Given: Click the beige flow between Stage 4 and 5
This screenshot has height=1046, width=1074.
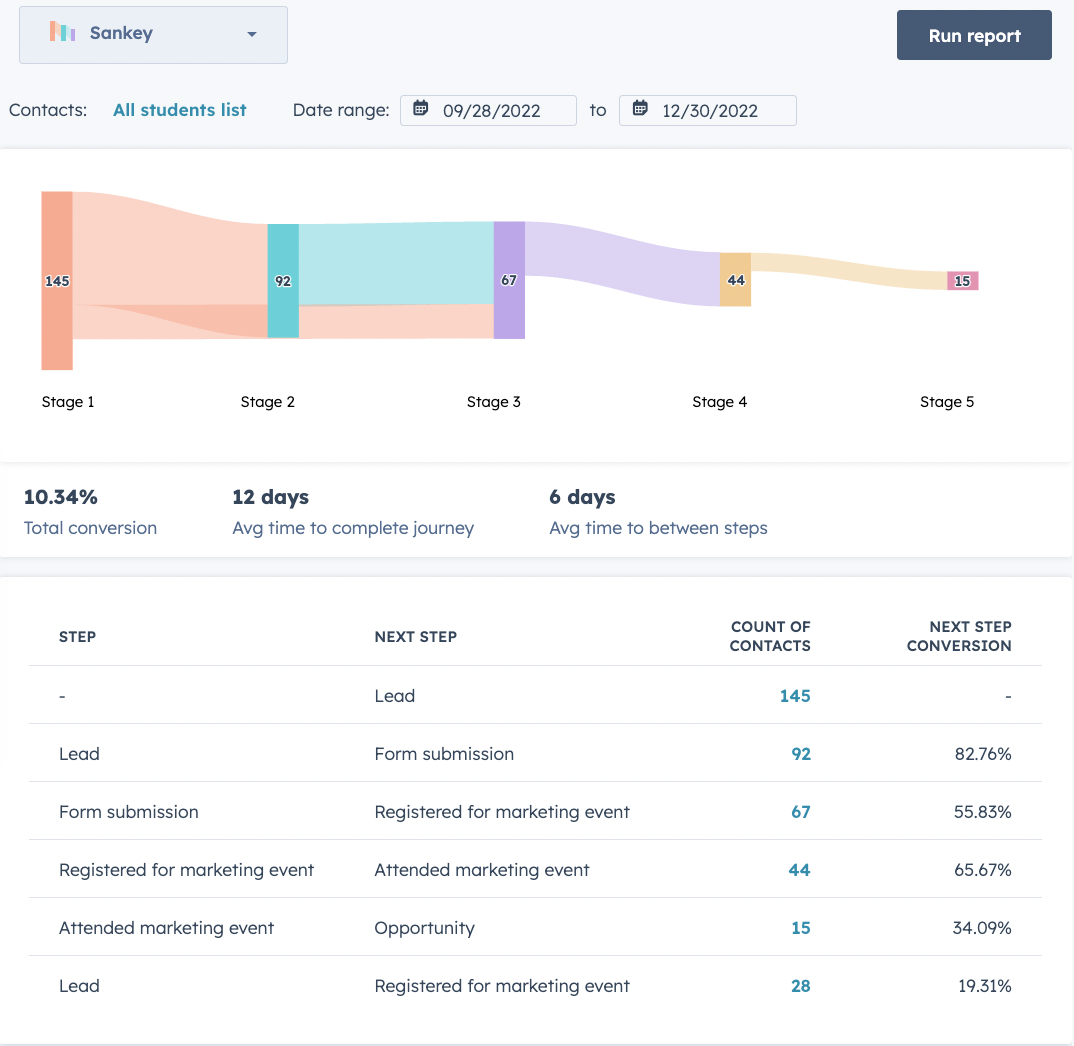Looking at the screenshot, I should (849, 271).
